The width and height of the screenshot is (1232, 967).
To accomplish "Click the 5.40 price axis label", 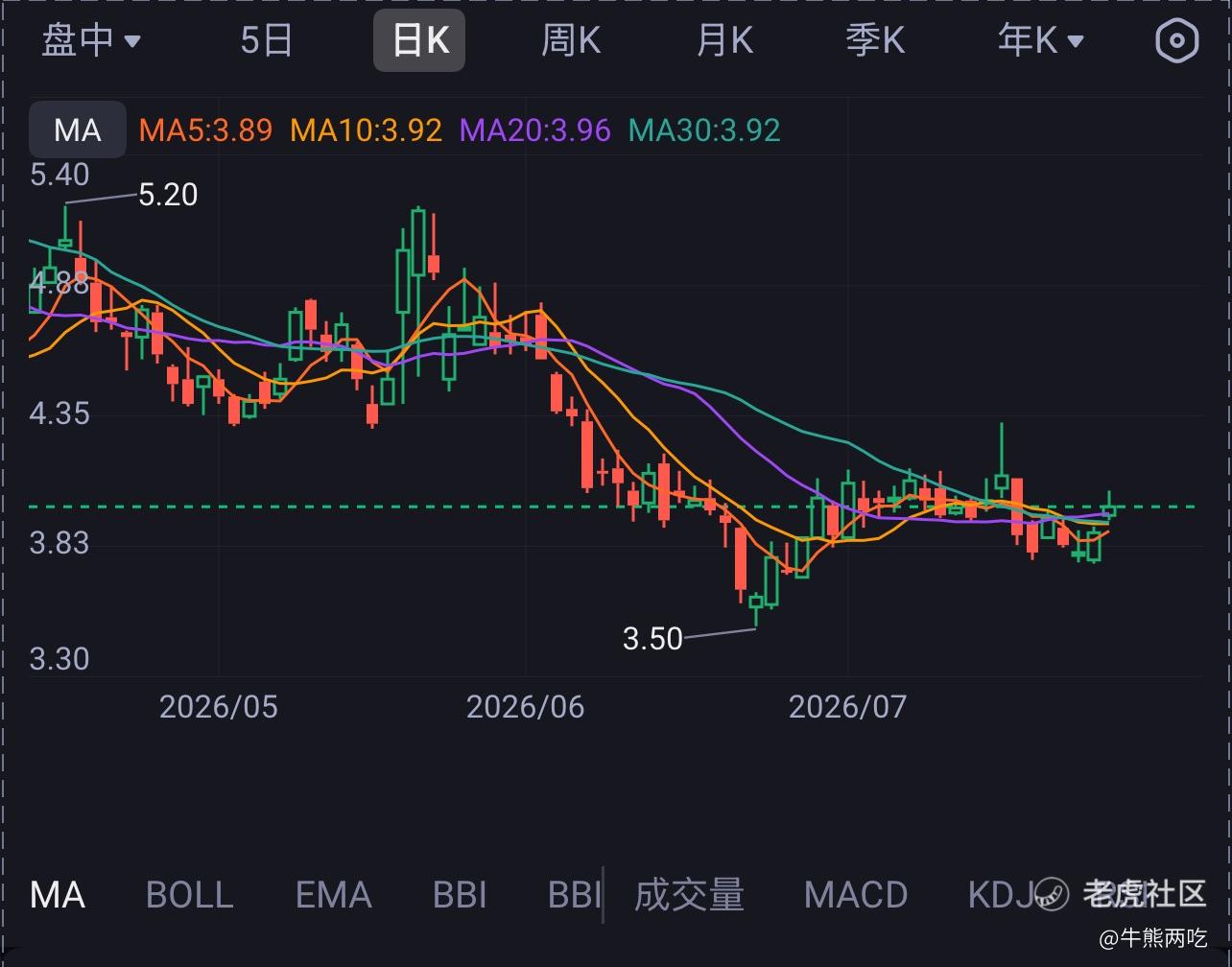I will click(x=59, y=175).
